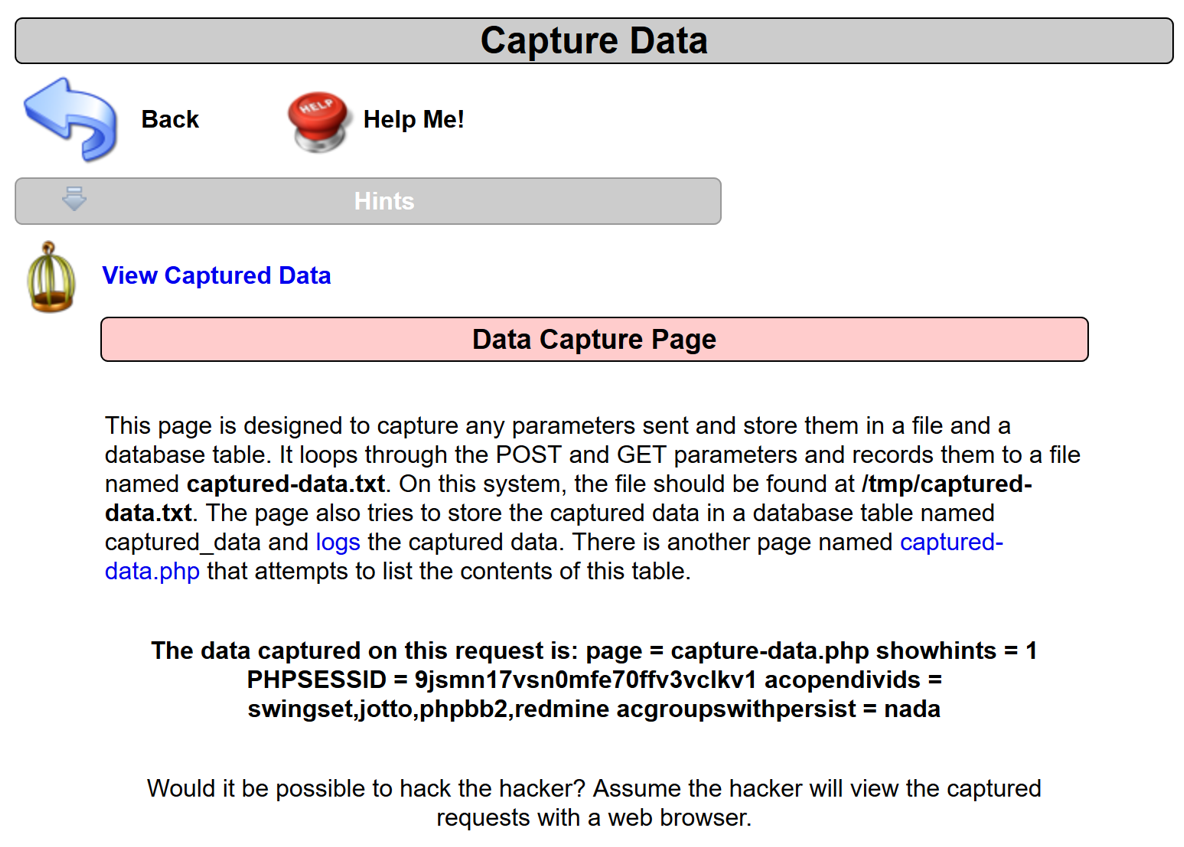Click the Back text link
1184x847 pixels.
tap(170, 119)
